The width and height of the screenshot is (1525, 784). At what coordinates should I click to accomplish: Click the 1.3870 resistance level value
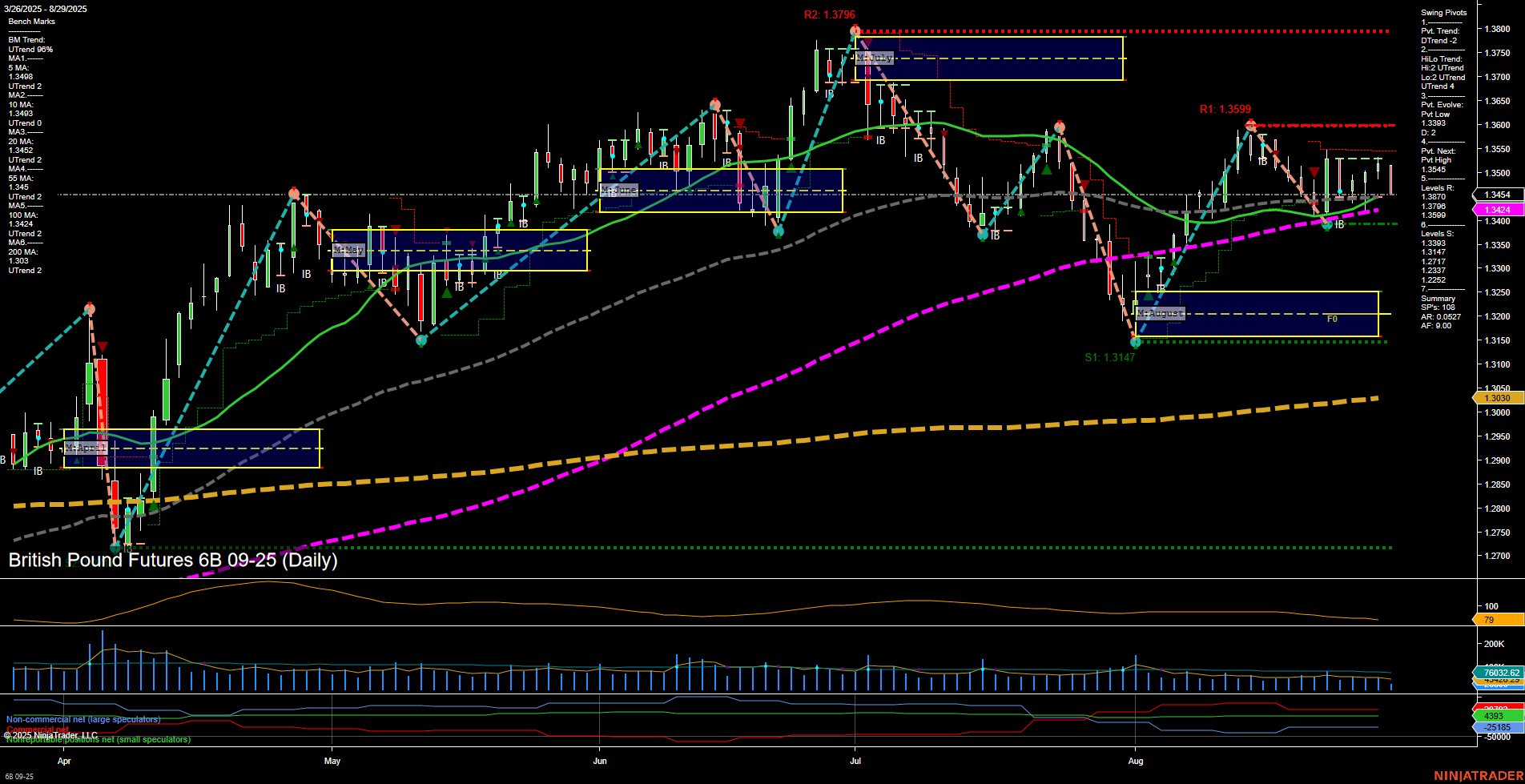pyautogui.click(x=1434, y=197)
